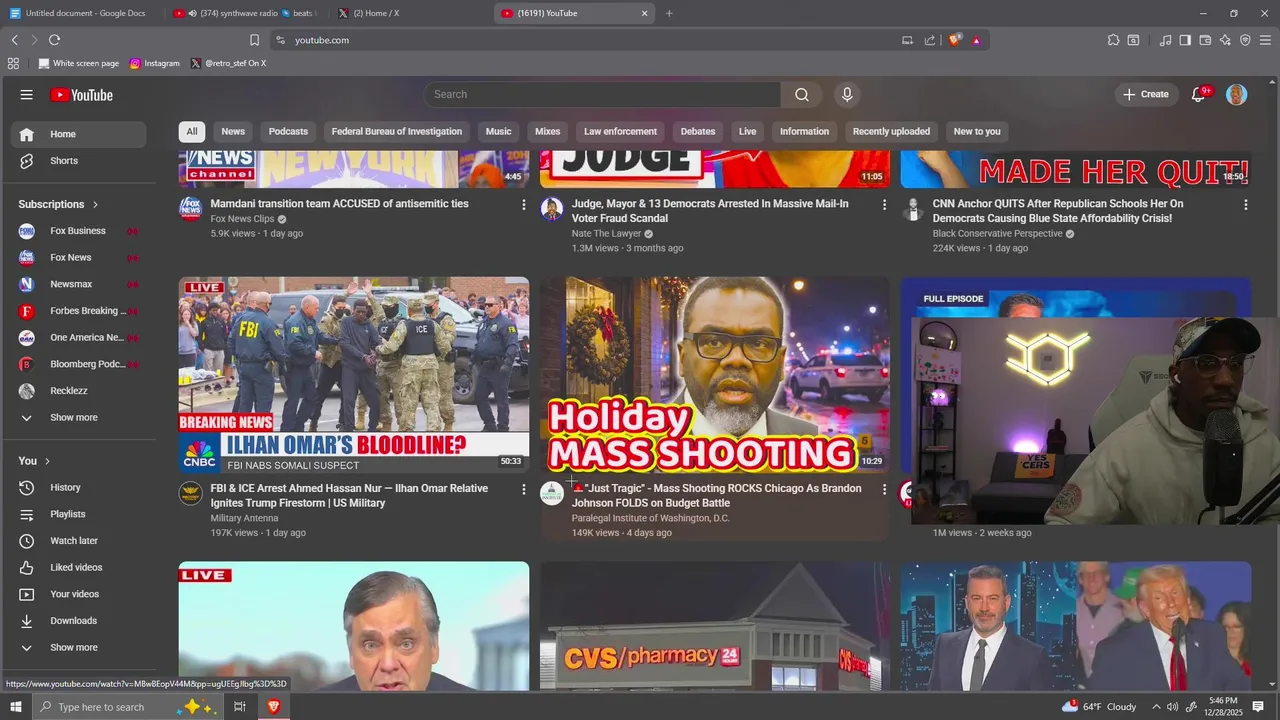
Task: Play the Holiday Mass Shooting thumbnail
Action: [715, 375]
